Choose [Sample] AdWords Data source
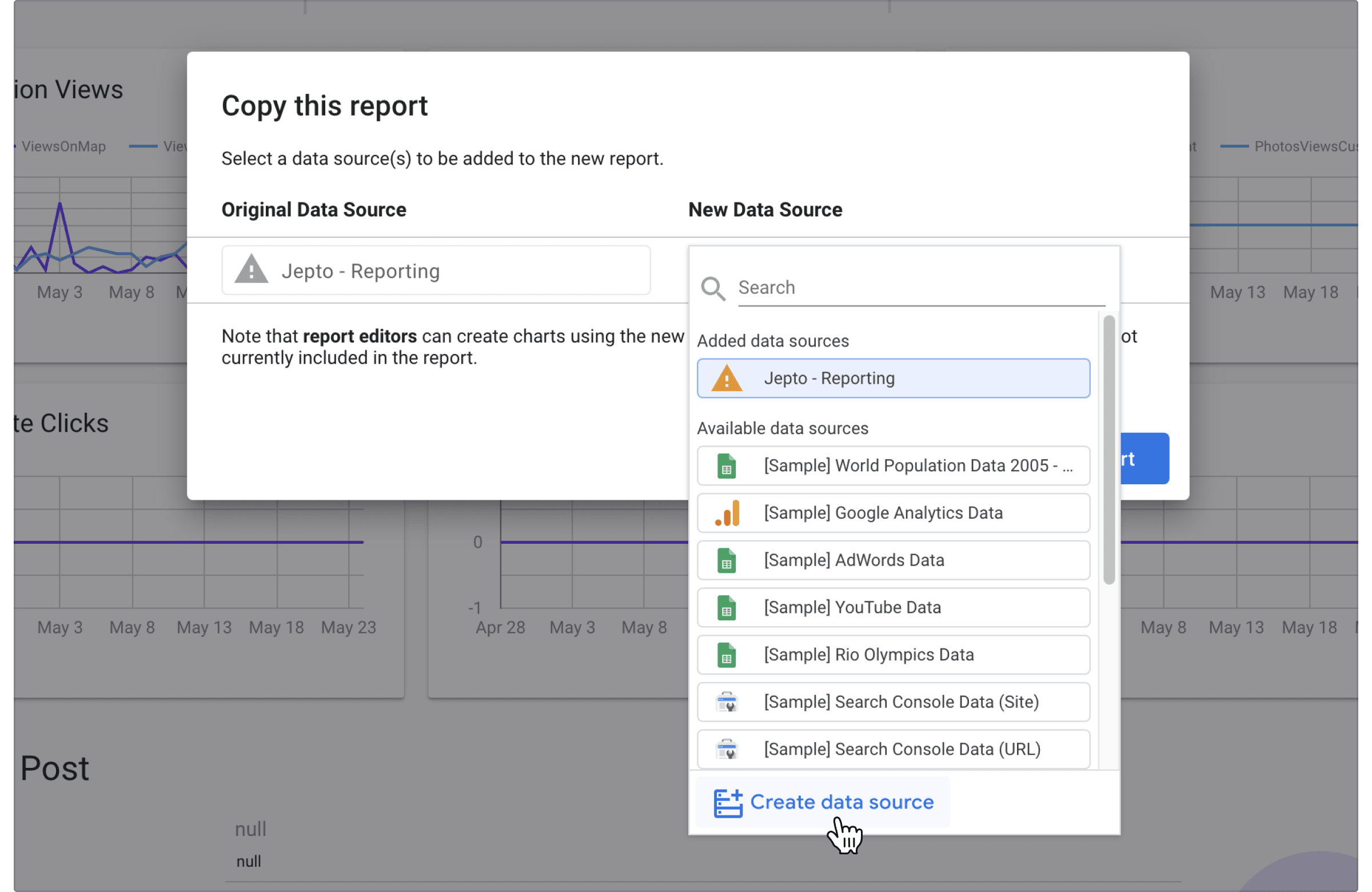Viewport: 1372px width, 892px height. (x=893, y=560)
